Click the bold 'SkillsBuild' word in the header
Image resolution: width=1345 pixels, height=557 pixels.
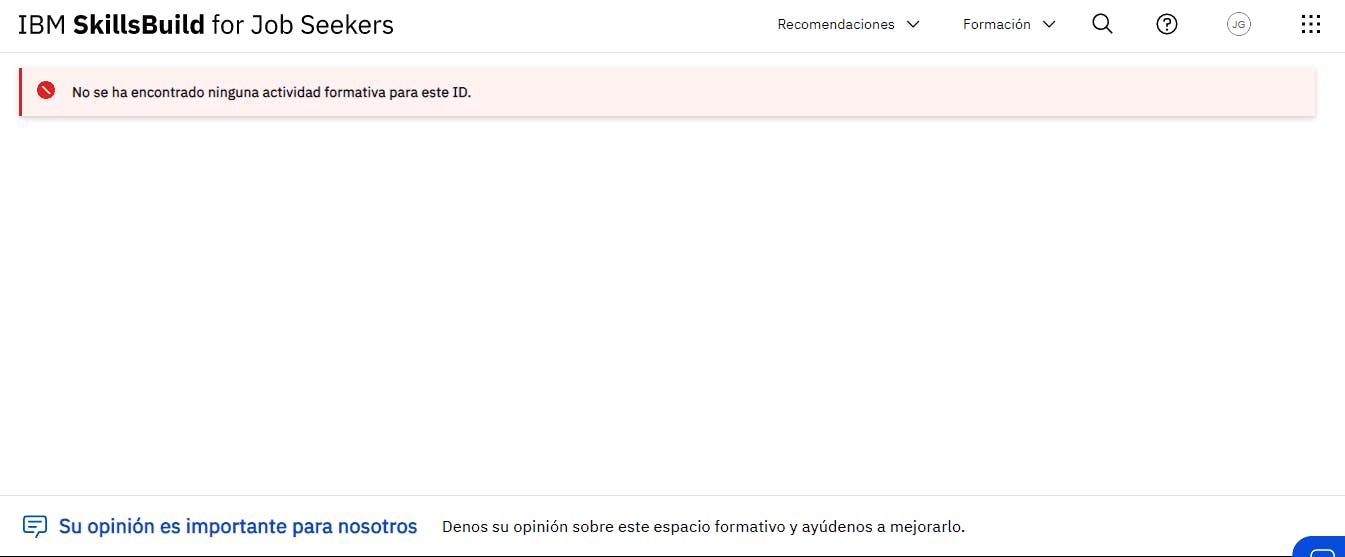[139, 25]
